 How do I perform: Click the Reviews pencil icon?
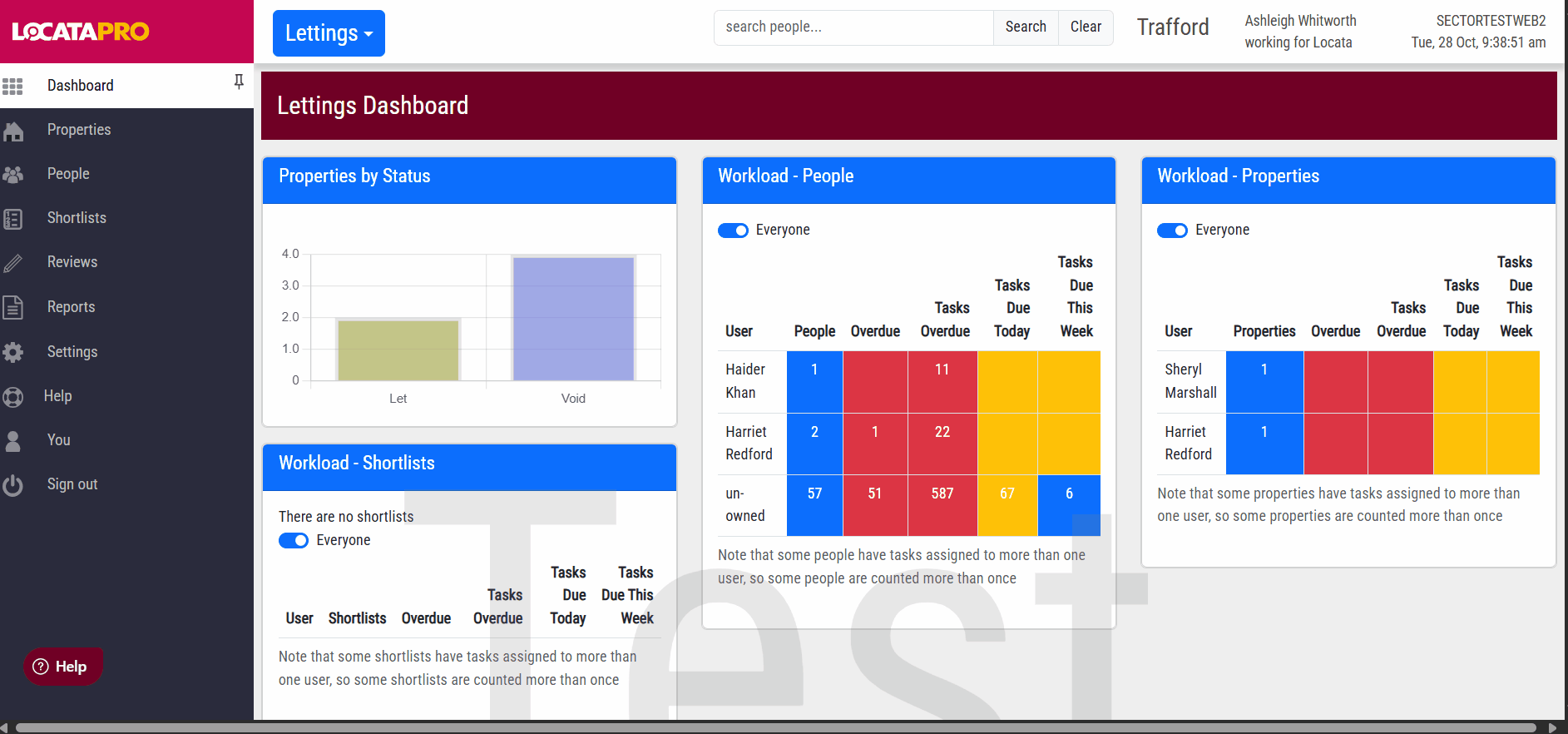coord(12,263)
